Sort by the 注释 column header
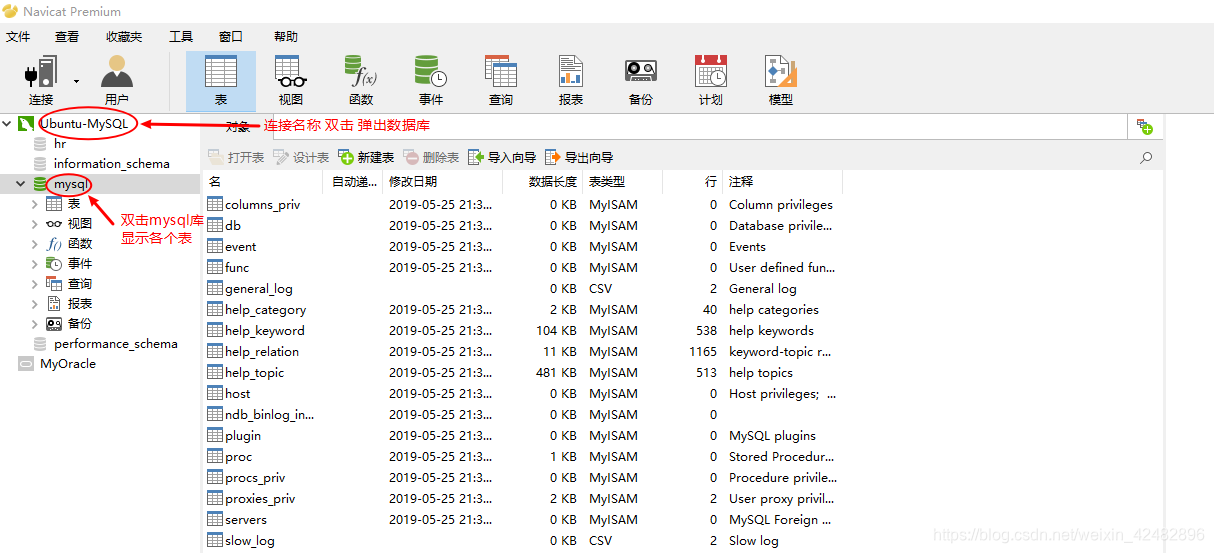The image size is (1214, 553). 783,182
